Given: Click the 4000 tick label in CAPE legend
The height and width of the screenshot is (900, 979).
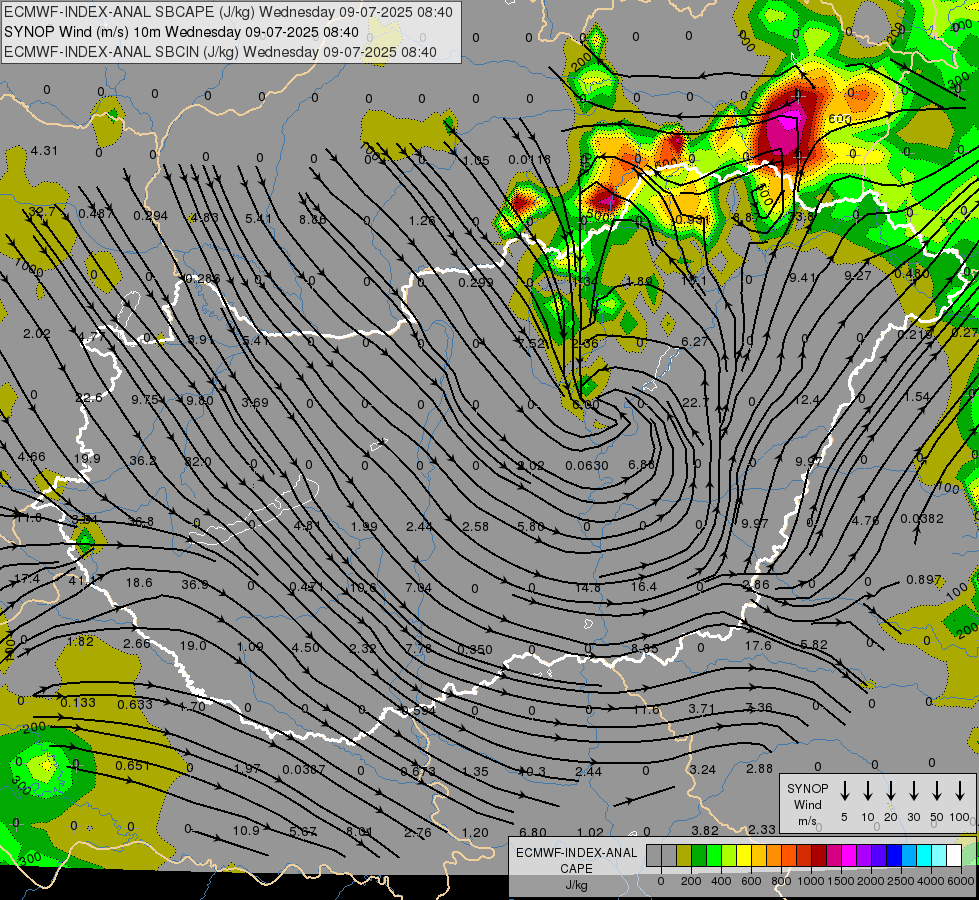Looking at the screenshot, I should [x=931, y=881].
